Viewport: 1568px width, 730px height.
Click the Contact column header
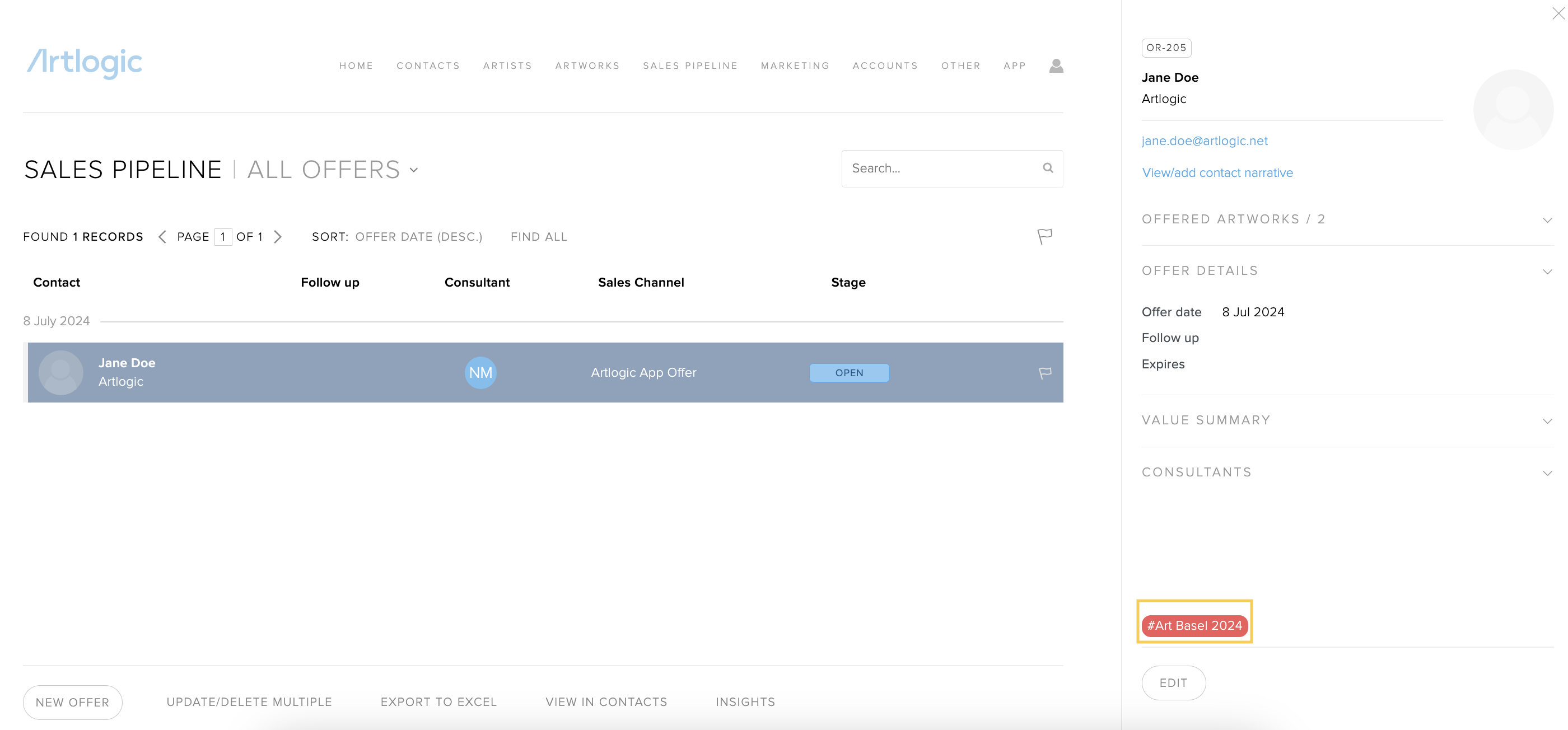57,282
